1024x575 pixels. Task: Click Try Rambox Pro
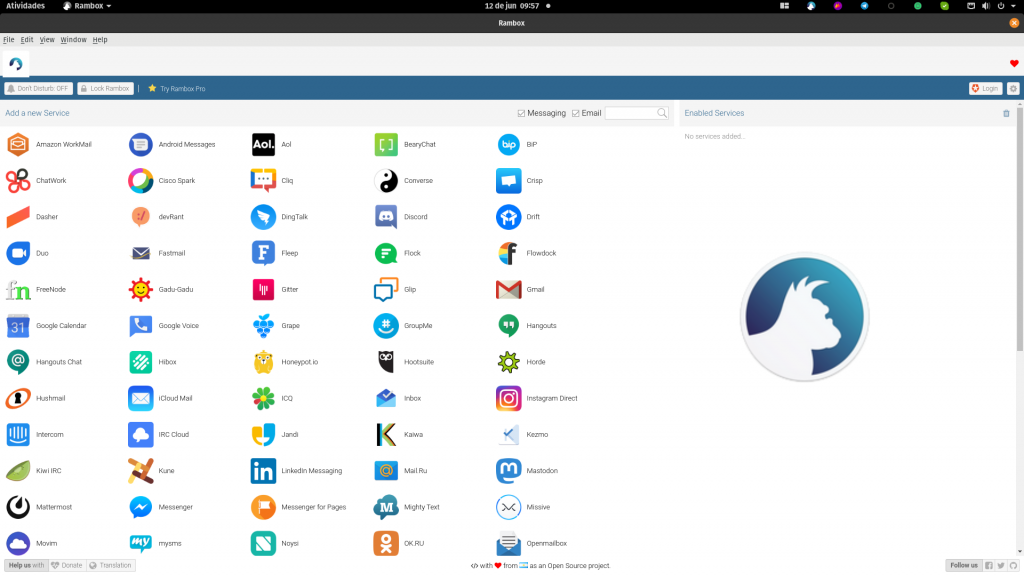coord(177,88)
